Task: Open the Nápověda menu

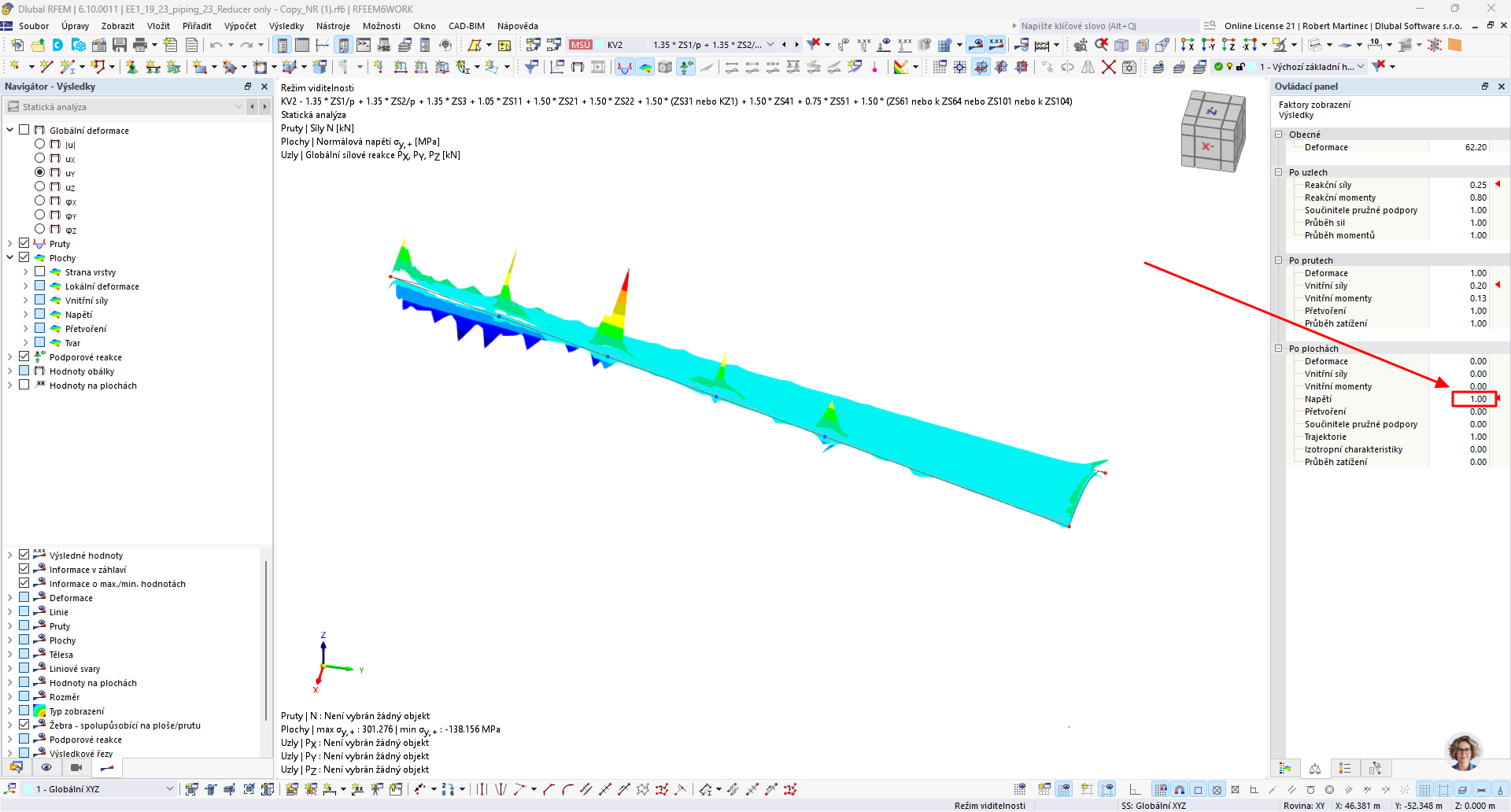Action: pos(518,26)
